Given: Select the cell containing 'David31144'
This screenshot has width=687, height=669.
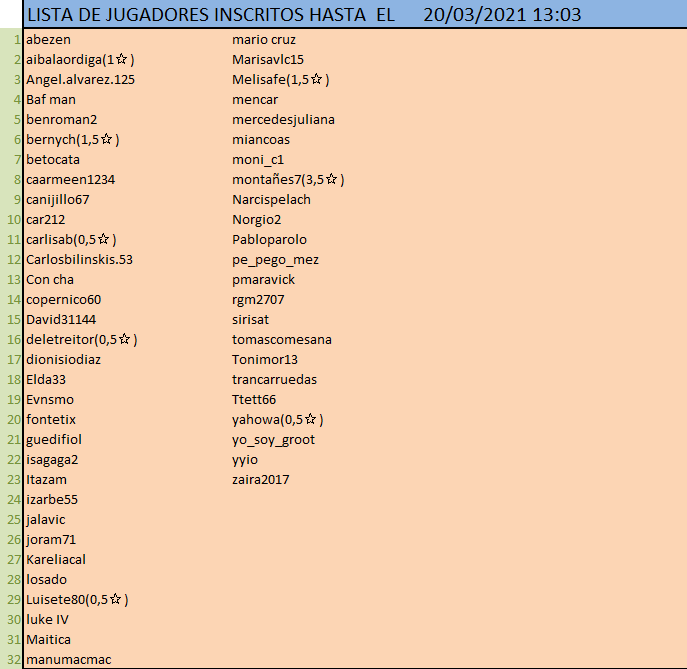Looking at the screenshot, I should point(61,320).
